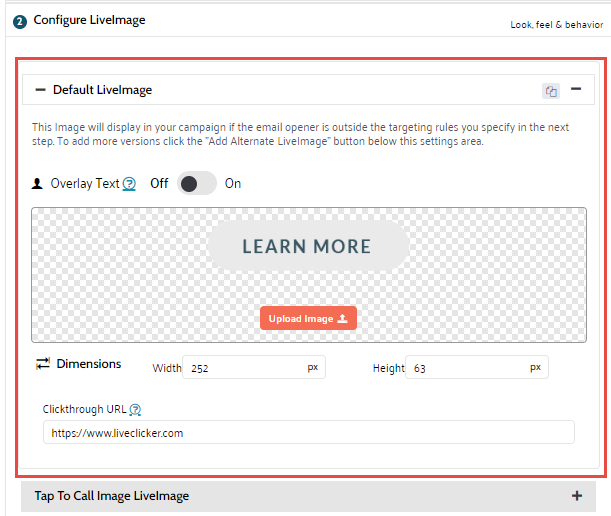Click the Upload Image button
This screenshot has height=516, width=611.
tap(308, 318)
